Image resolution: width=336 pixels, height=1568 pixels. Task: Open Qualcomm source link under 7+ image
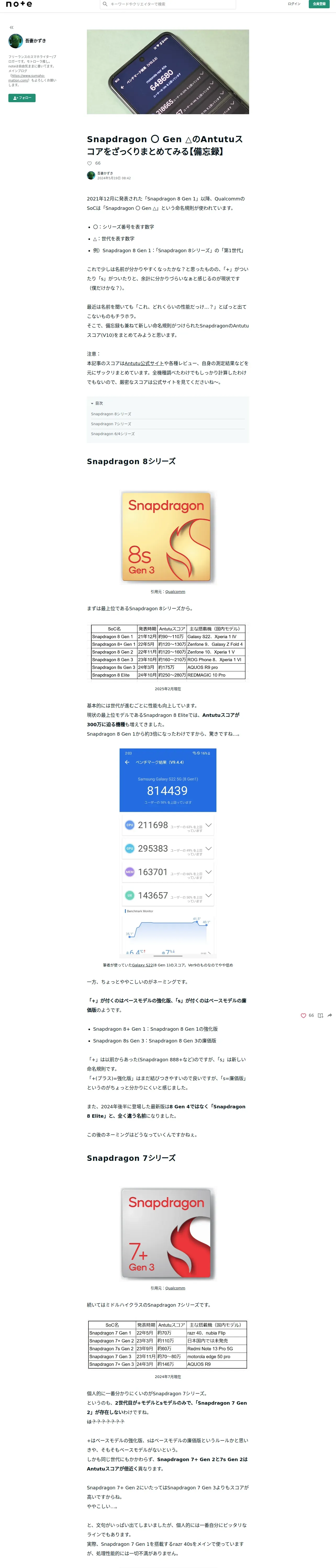pos(175,1288)
